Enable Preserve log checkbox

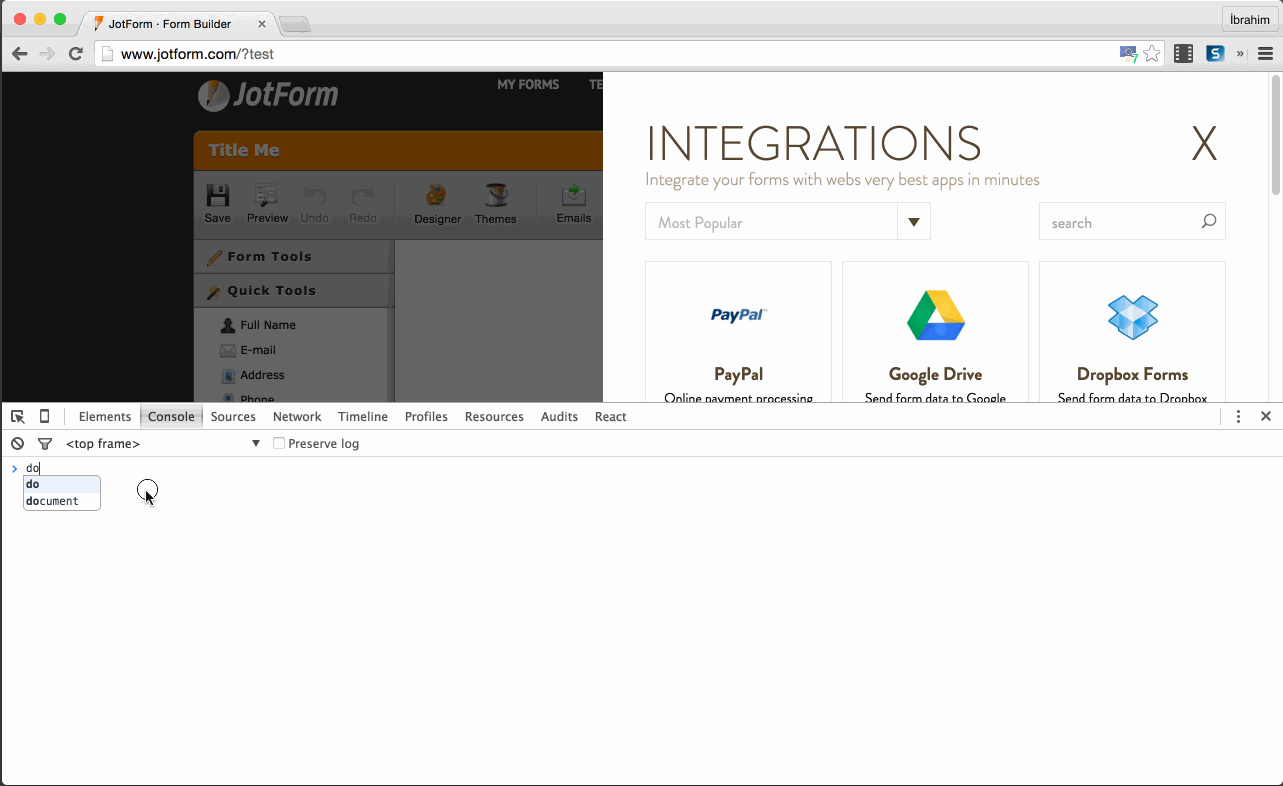click(279, 443)
